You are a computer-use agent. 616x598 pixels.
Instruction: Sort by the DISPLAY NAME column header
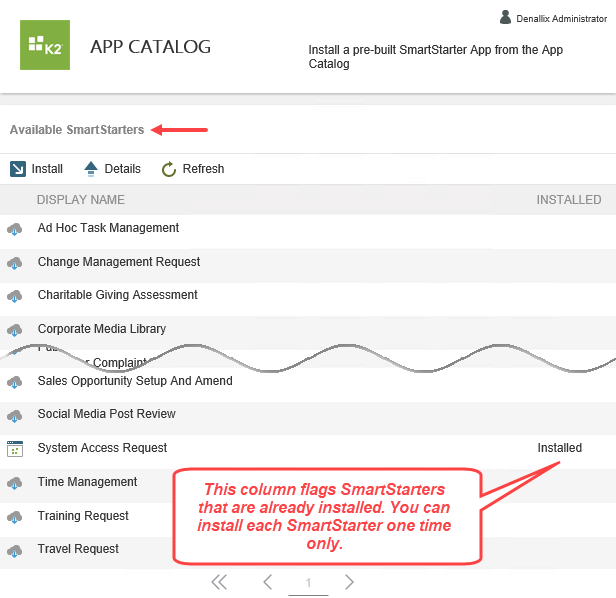81,200
